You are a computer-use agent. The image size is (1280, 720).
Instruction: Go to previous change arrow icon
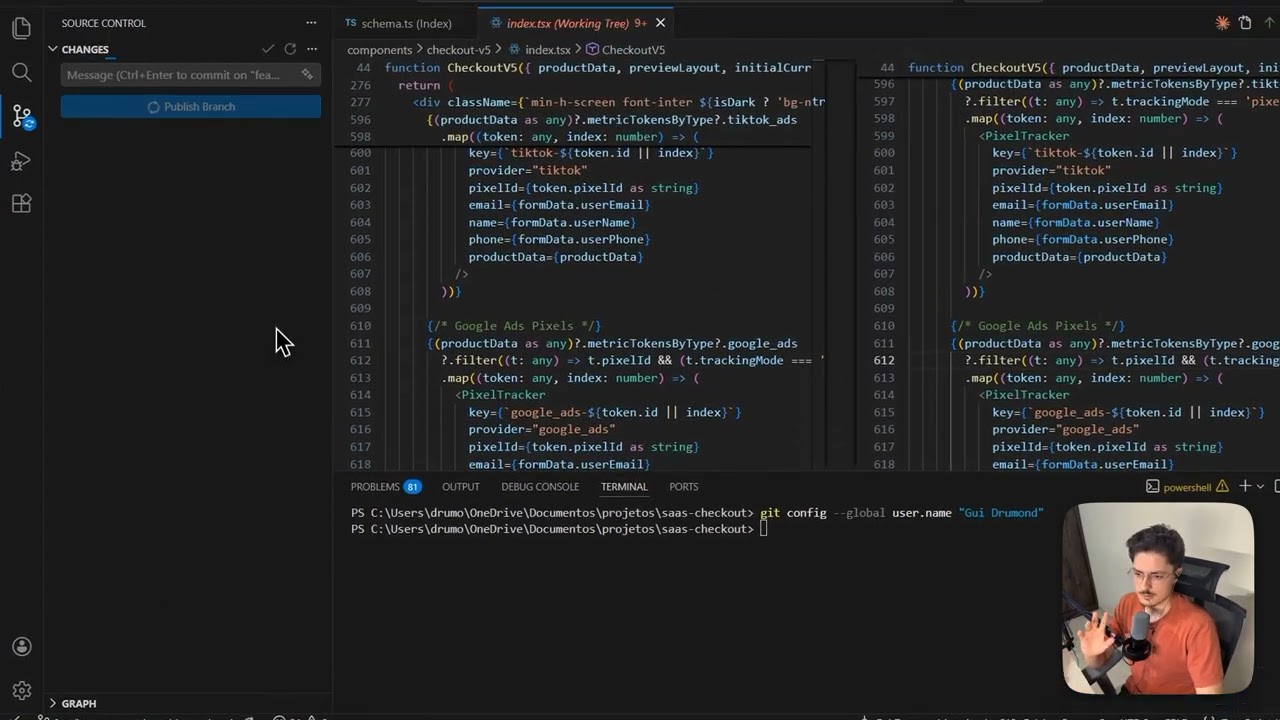pyautogui.click(x=1271, y=23)
